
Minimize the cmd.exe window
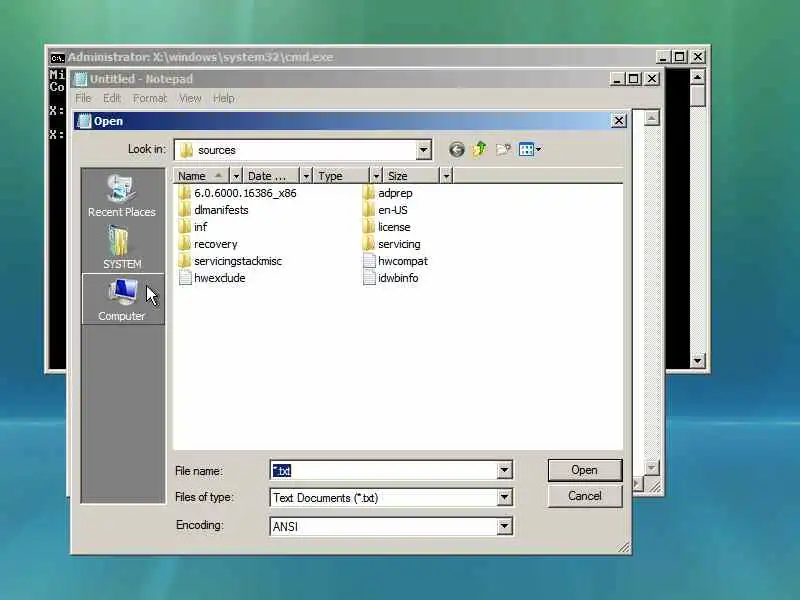[x=662, y=57]
